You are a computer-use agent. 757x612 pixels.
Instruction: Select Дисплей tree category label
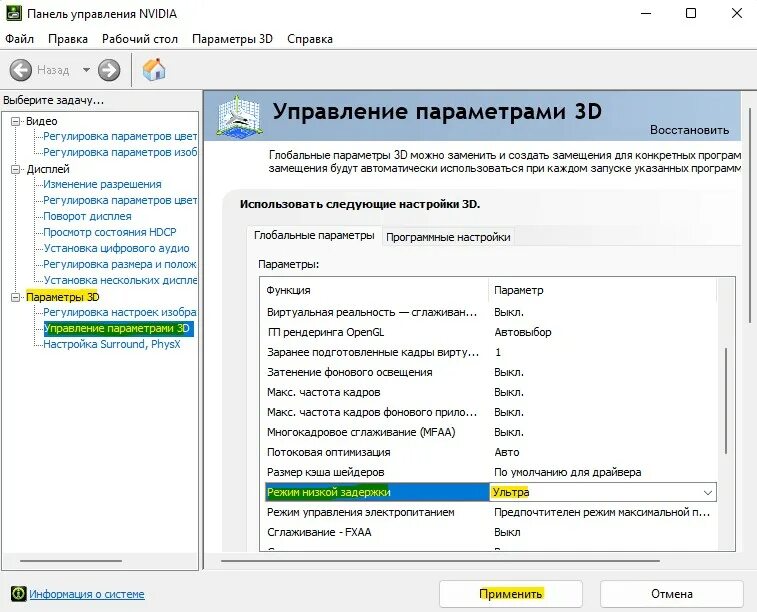(x=48, y=169)
